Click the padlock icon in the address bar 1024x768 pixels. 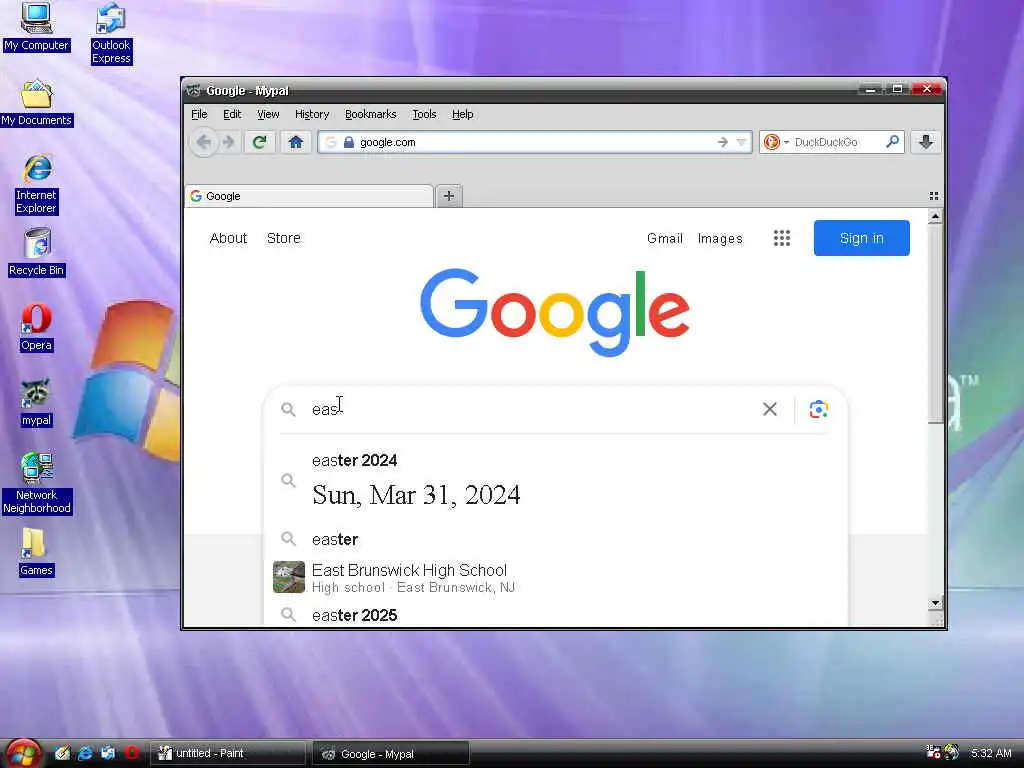click(x=349, y=142)
